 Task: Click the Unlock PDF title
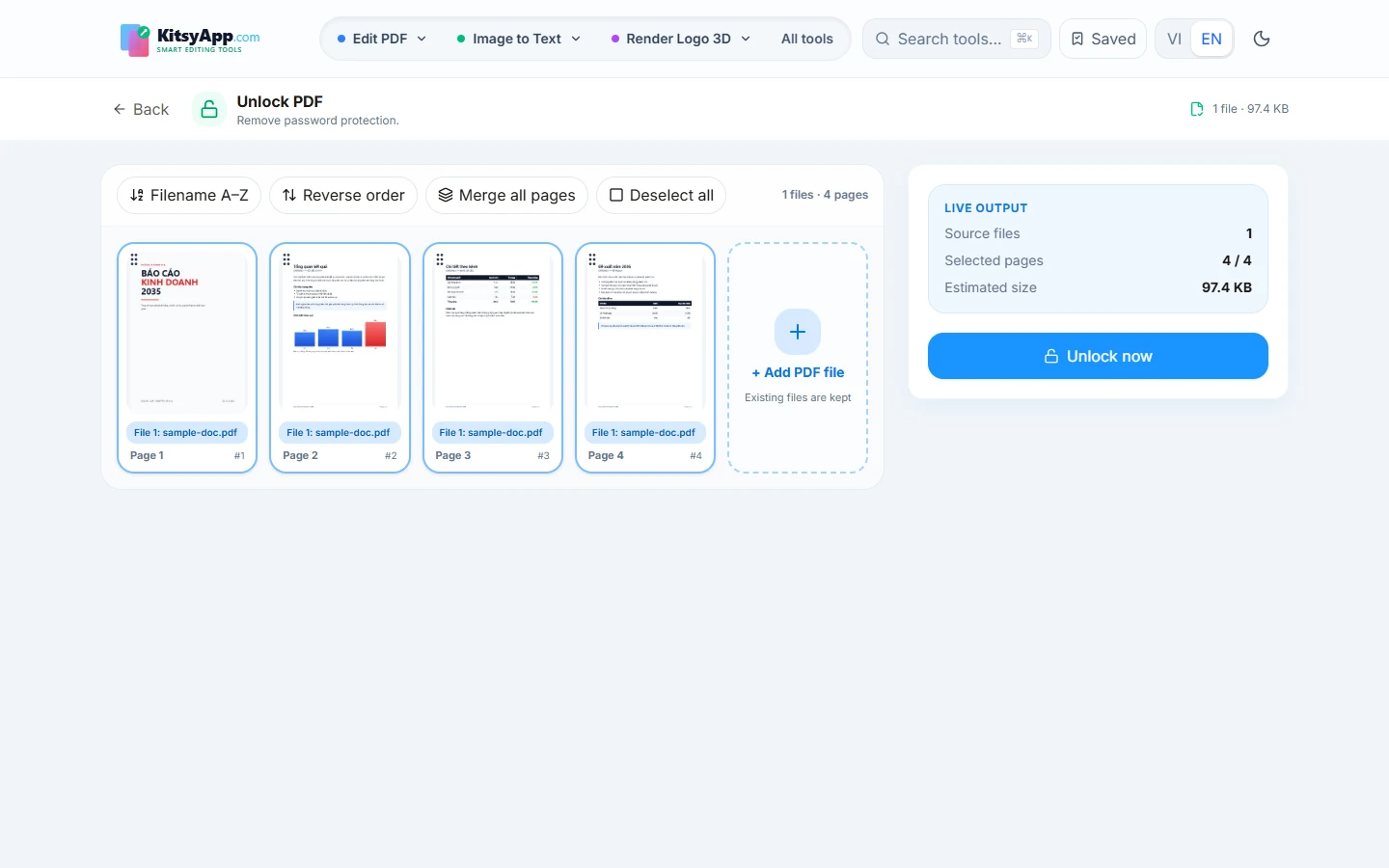click(280, 101)
